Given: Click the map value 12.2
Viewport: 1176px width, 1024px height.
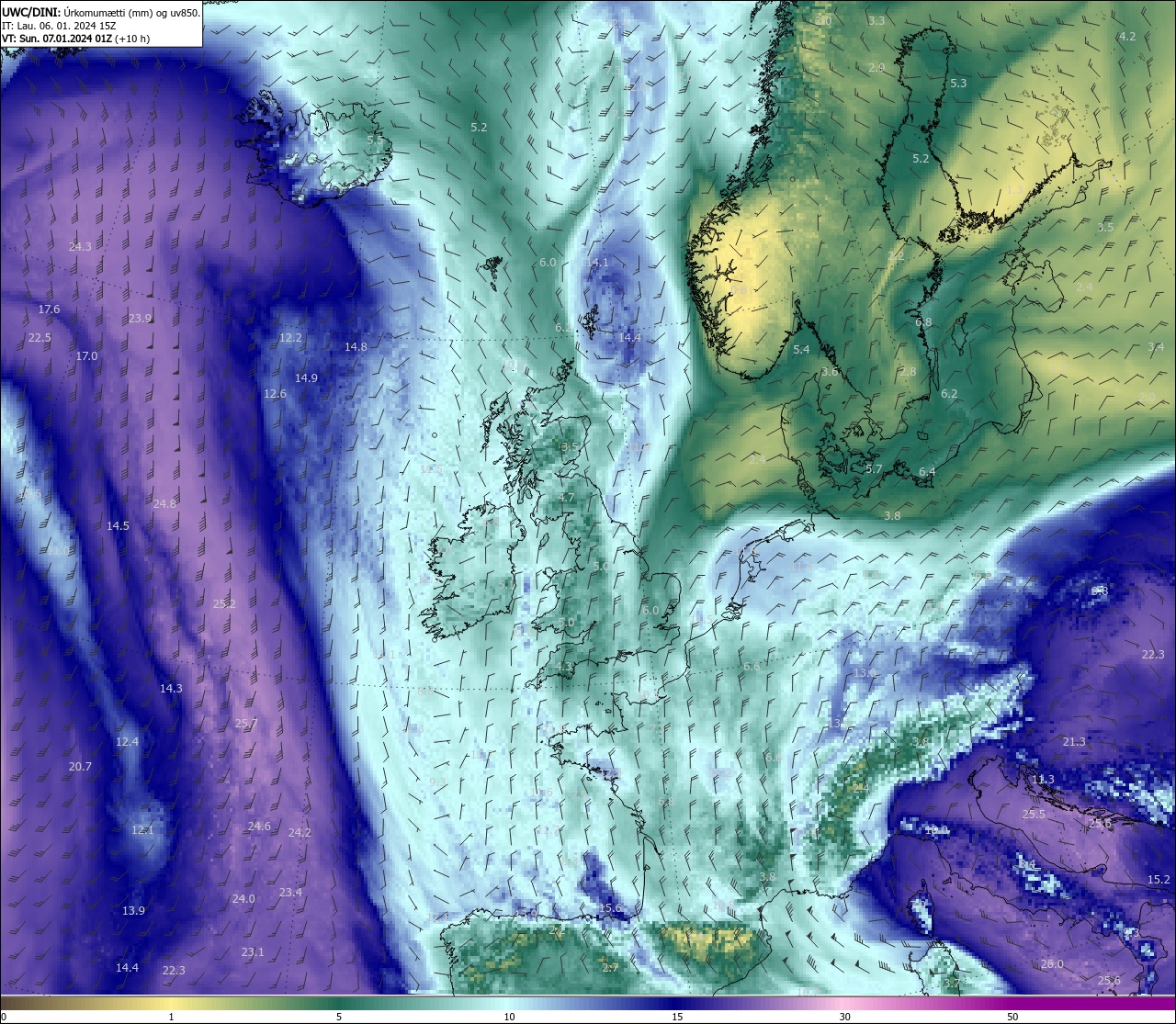Looking at the screenshot, I should click(x=290, y=337).
